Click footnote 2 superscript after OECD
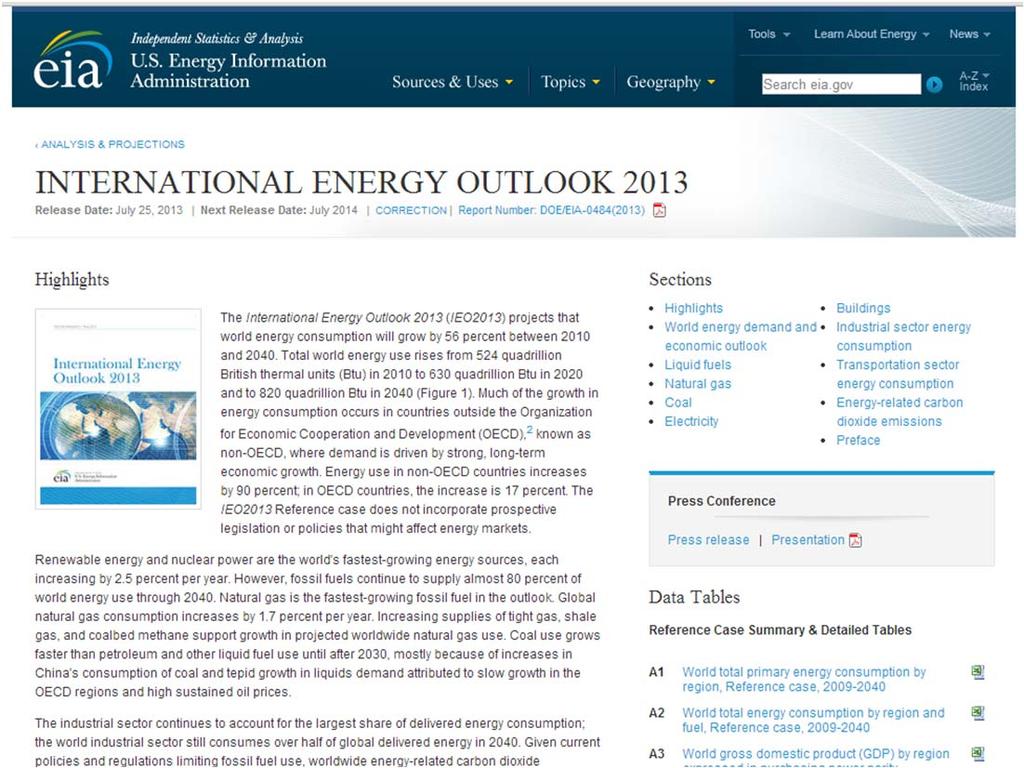The width and height of the screenshot is (1024, 768). (x=530, y=430)
